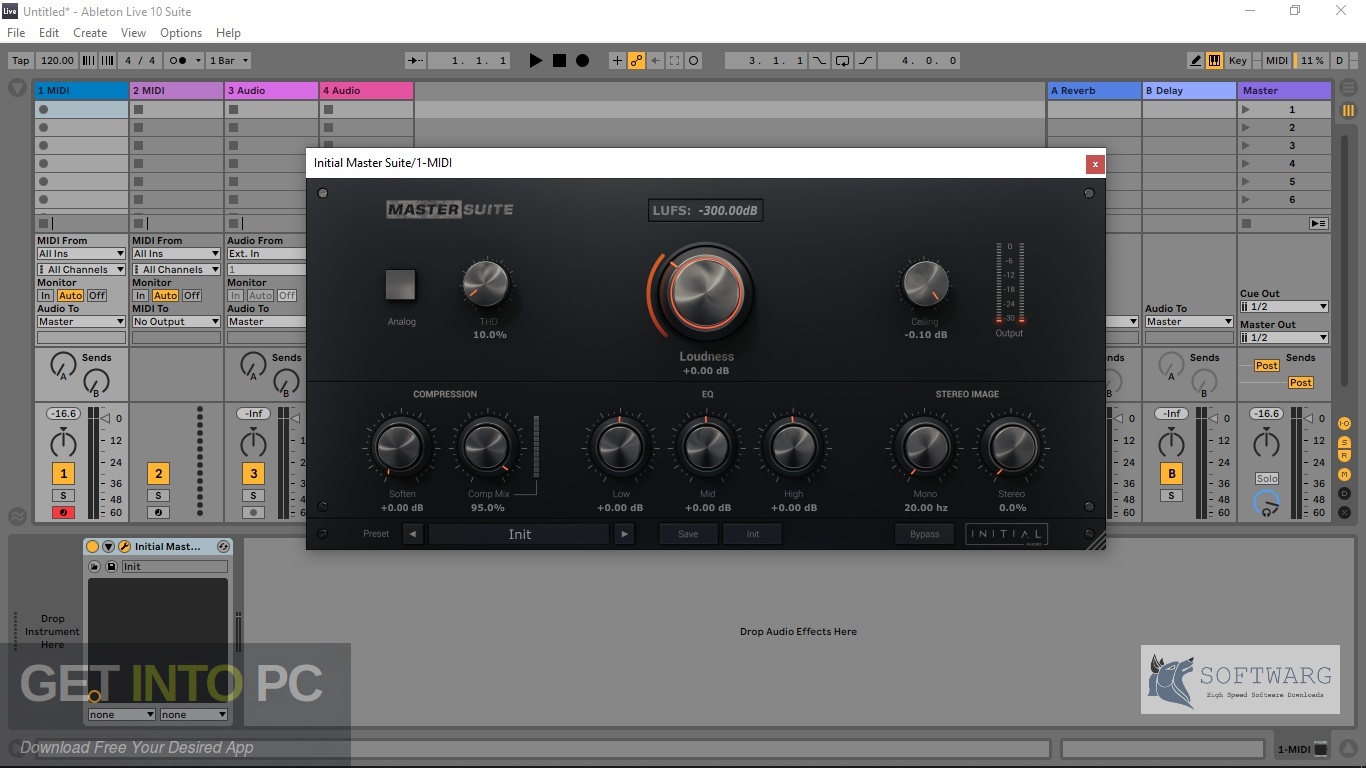Enable Follow playback button
Screen dimensions: 1366x768
[x=416, y=60]
